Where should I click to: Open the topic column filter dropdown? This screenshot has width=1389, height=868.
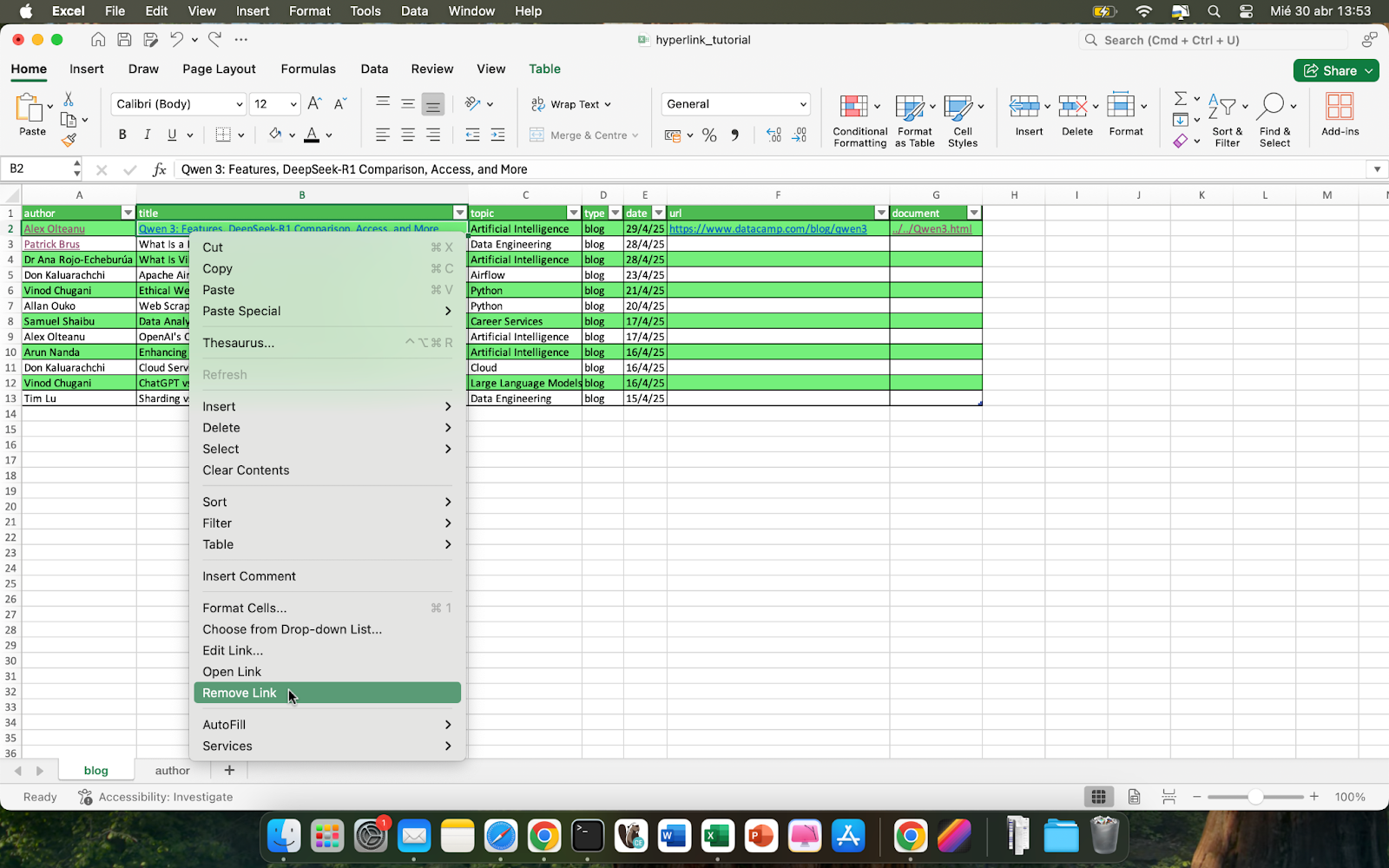(x=573, y=213)
